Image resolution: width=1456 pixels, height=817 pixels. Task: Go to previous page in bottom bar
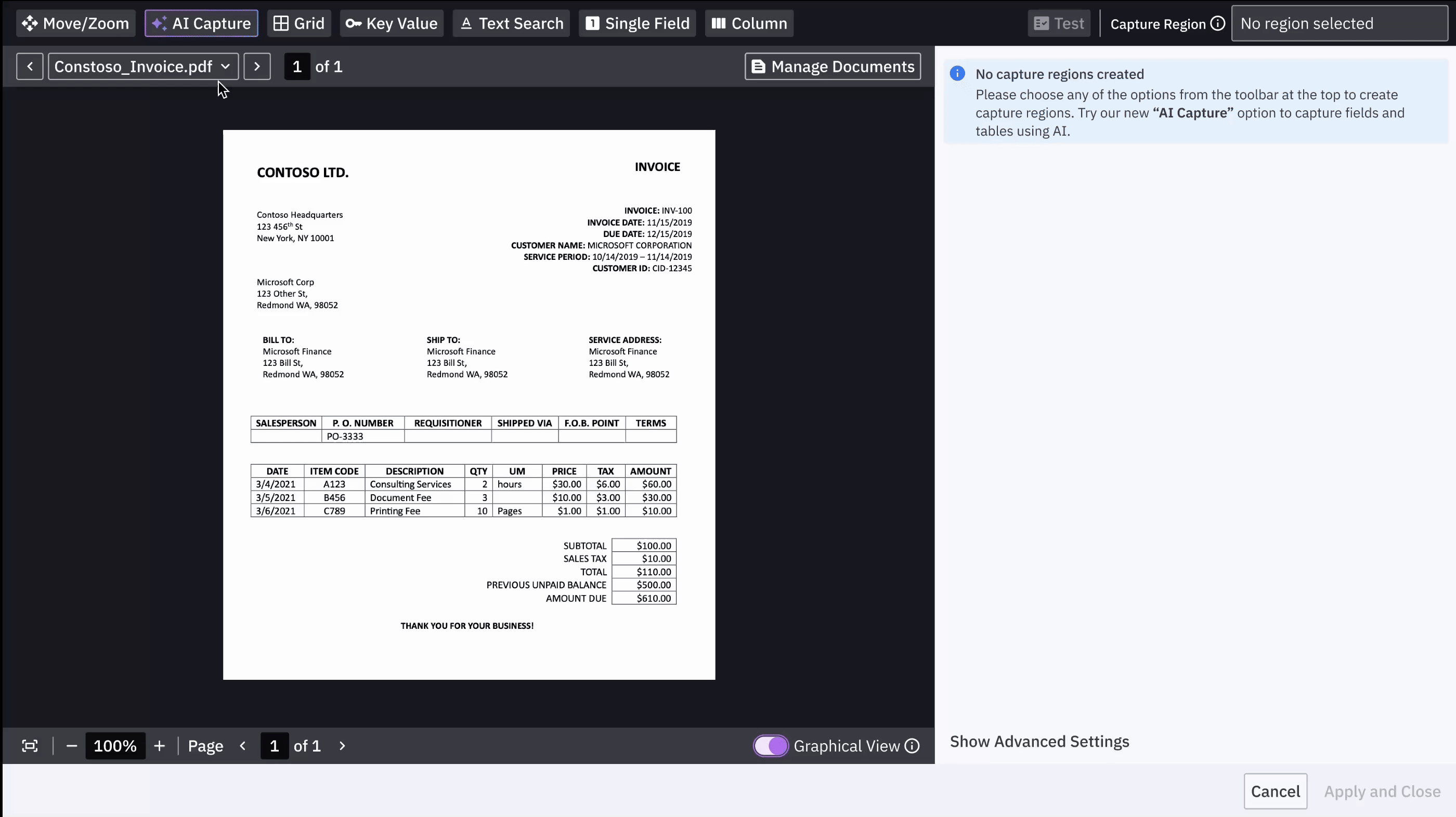pos(243,746)
